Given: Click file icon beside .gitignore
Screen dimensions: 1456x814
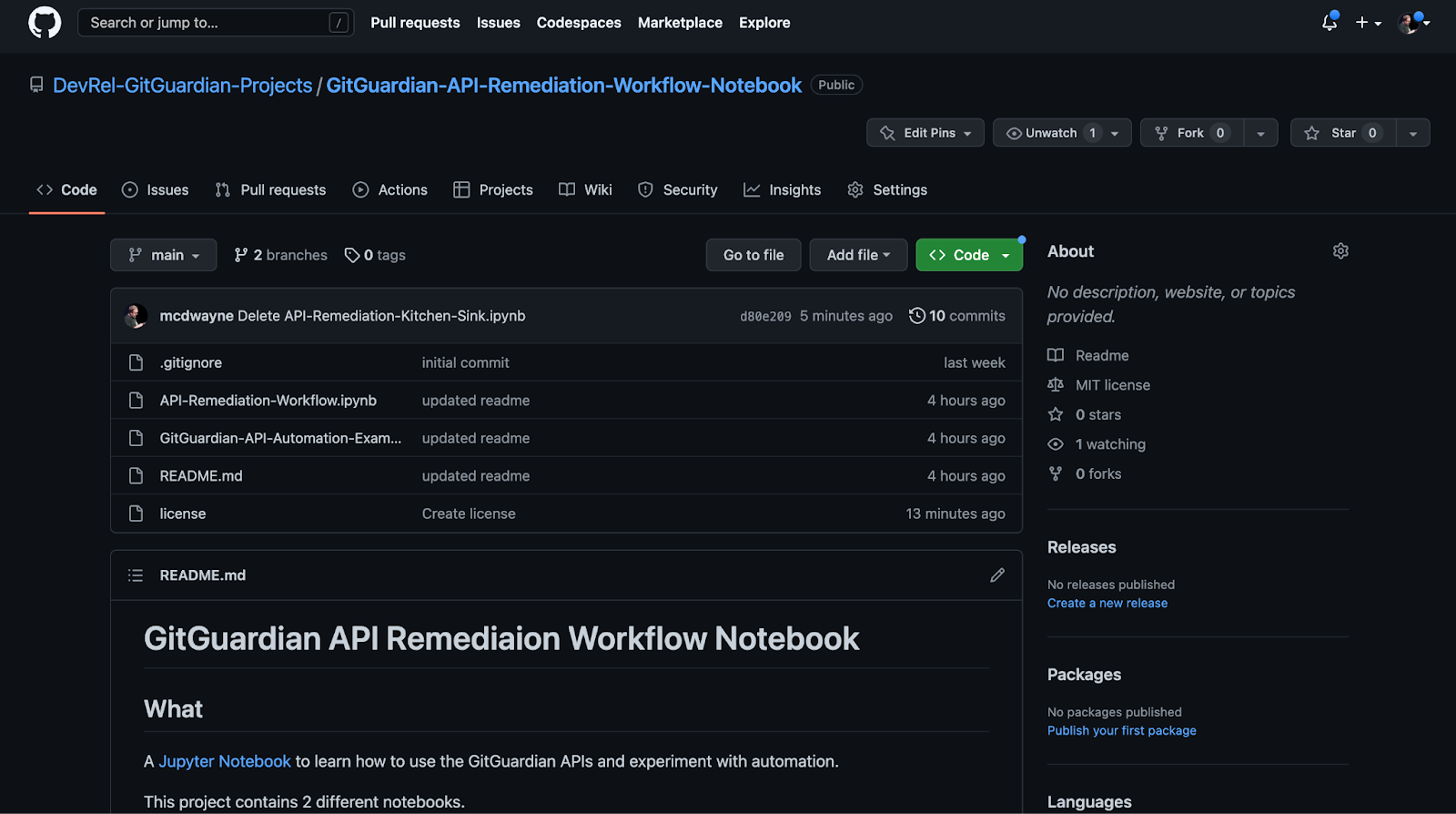Looking at the screenshot, I should coord(136,362).
